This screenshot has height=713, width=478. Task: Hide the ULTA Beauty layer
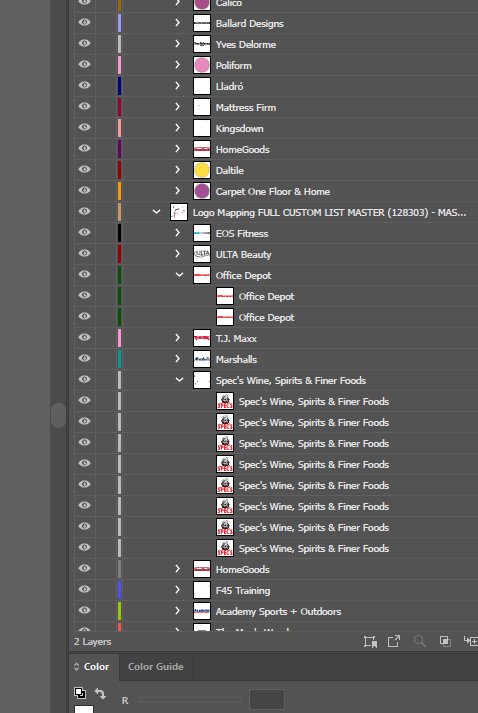(85, 253)
